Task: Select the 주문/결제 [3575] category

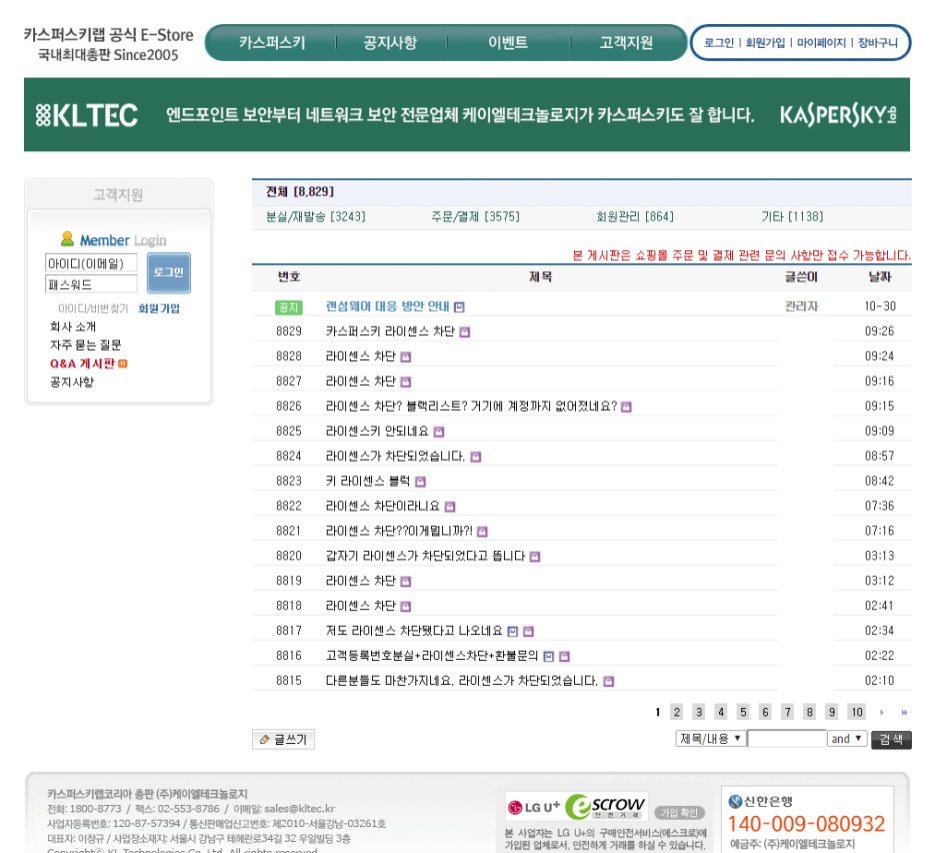Action: [475, 216]
